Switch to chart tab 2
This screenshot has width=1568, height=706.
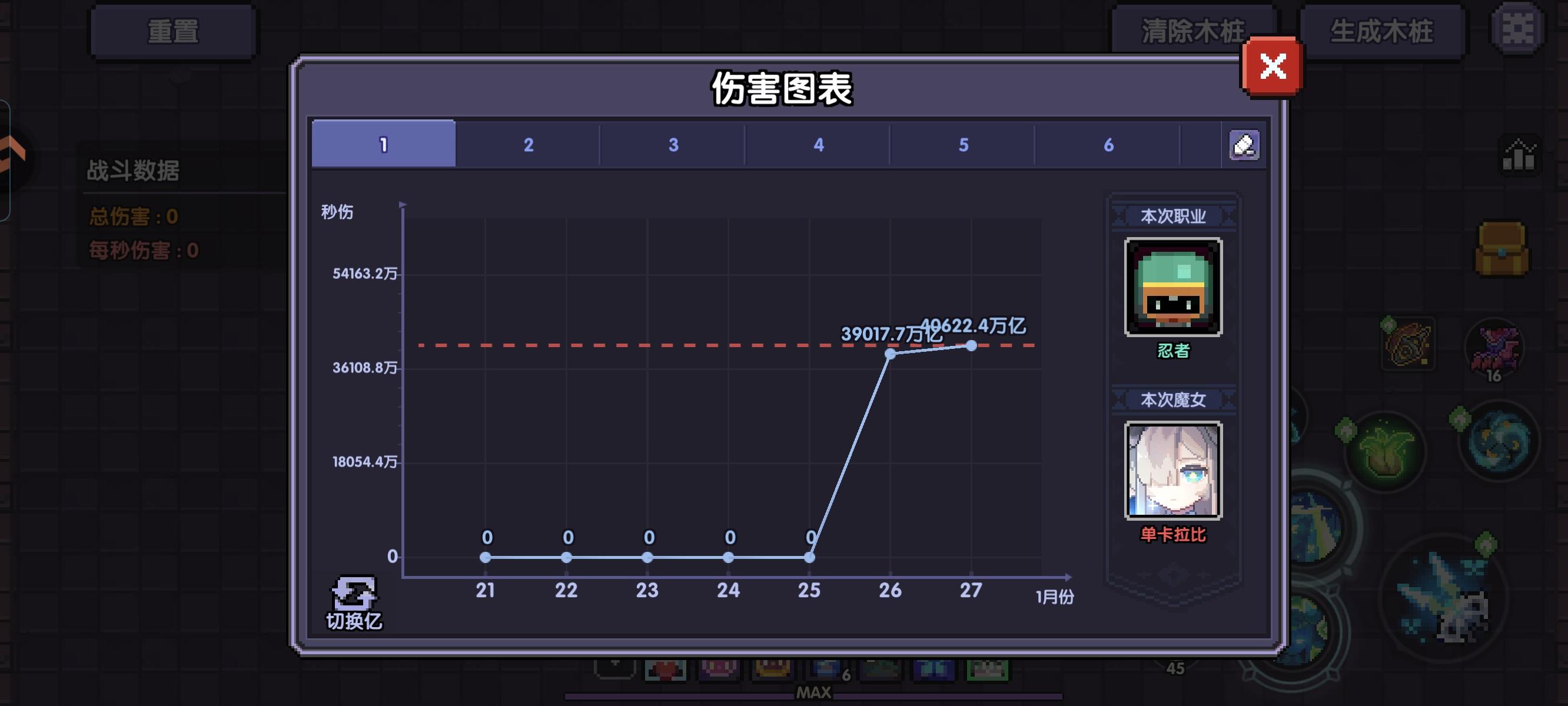point(529,145)
